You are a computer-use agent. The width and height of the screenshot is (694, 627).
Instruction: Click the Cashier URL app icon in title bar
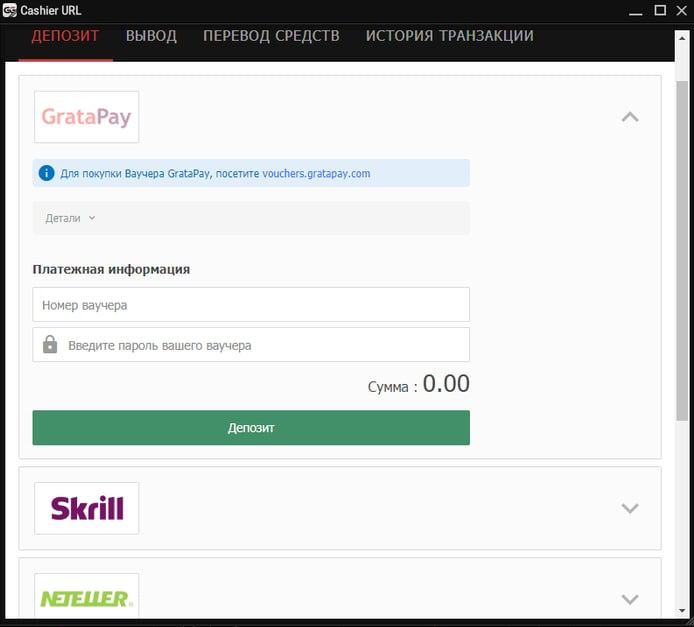(x=9, y=10)
